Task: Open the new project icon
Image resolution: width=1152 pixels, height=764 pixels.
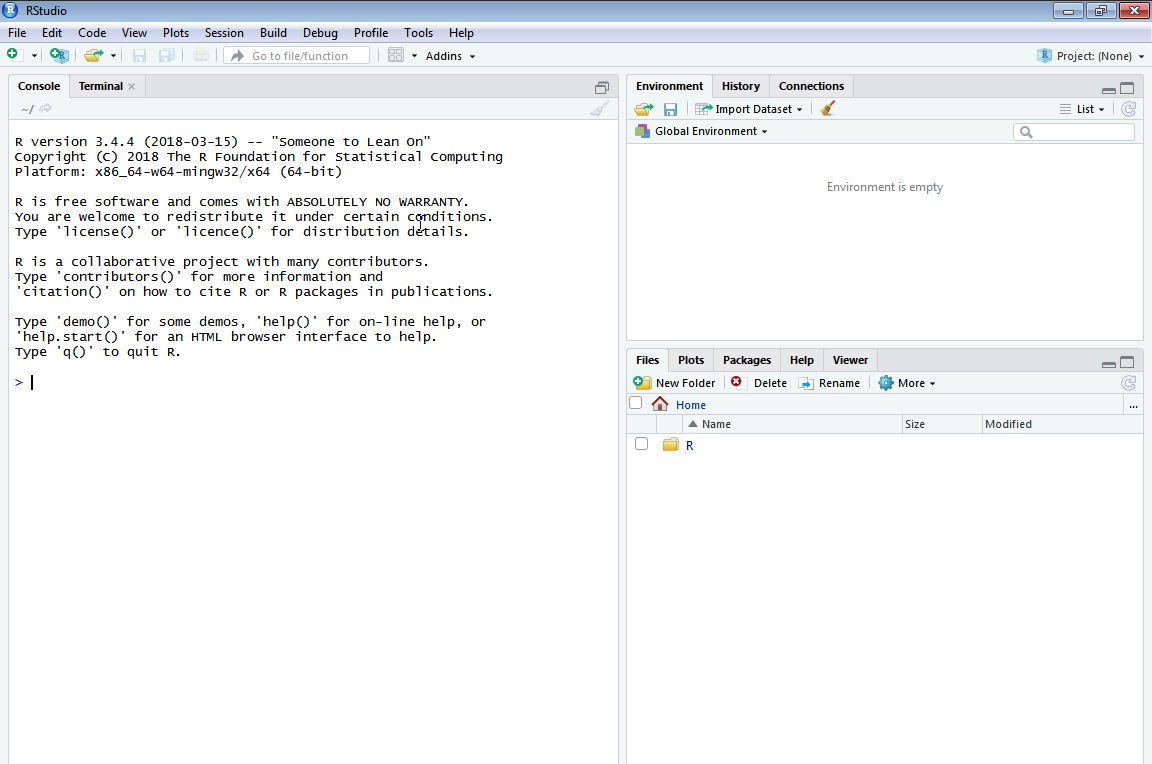Action: tap(59, 55)
